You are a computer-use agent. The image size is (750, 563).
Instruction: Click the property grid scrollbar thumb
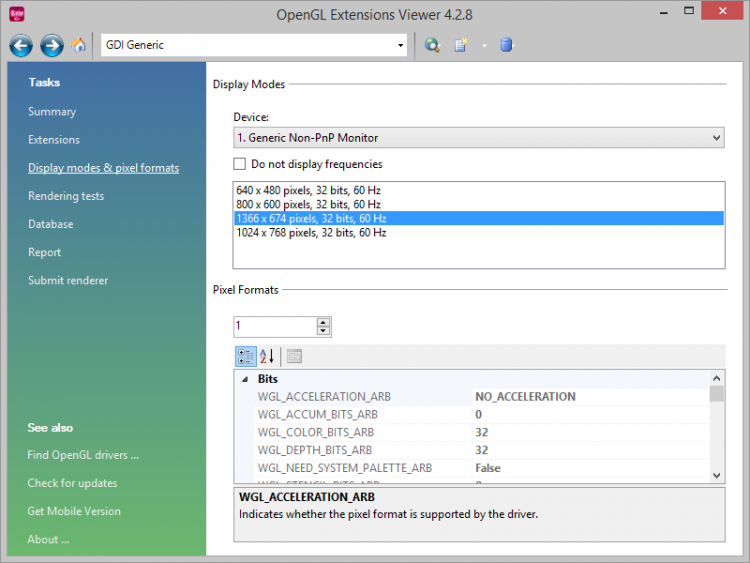[x=717, y=394]
